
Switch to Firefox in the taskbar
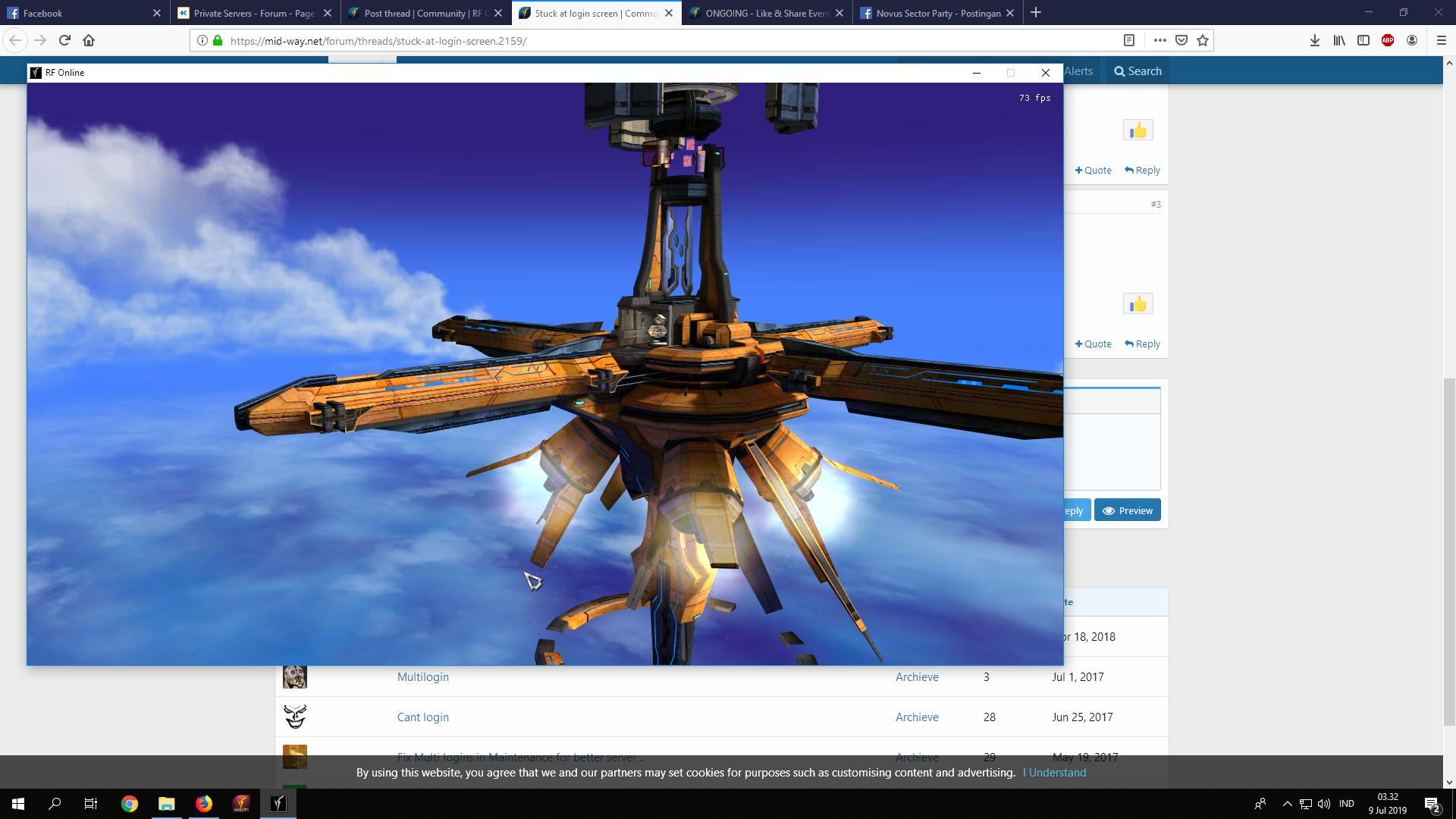point(204,804)
